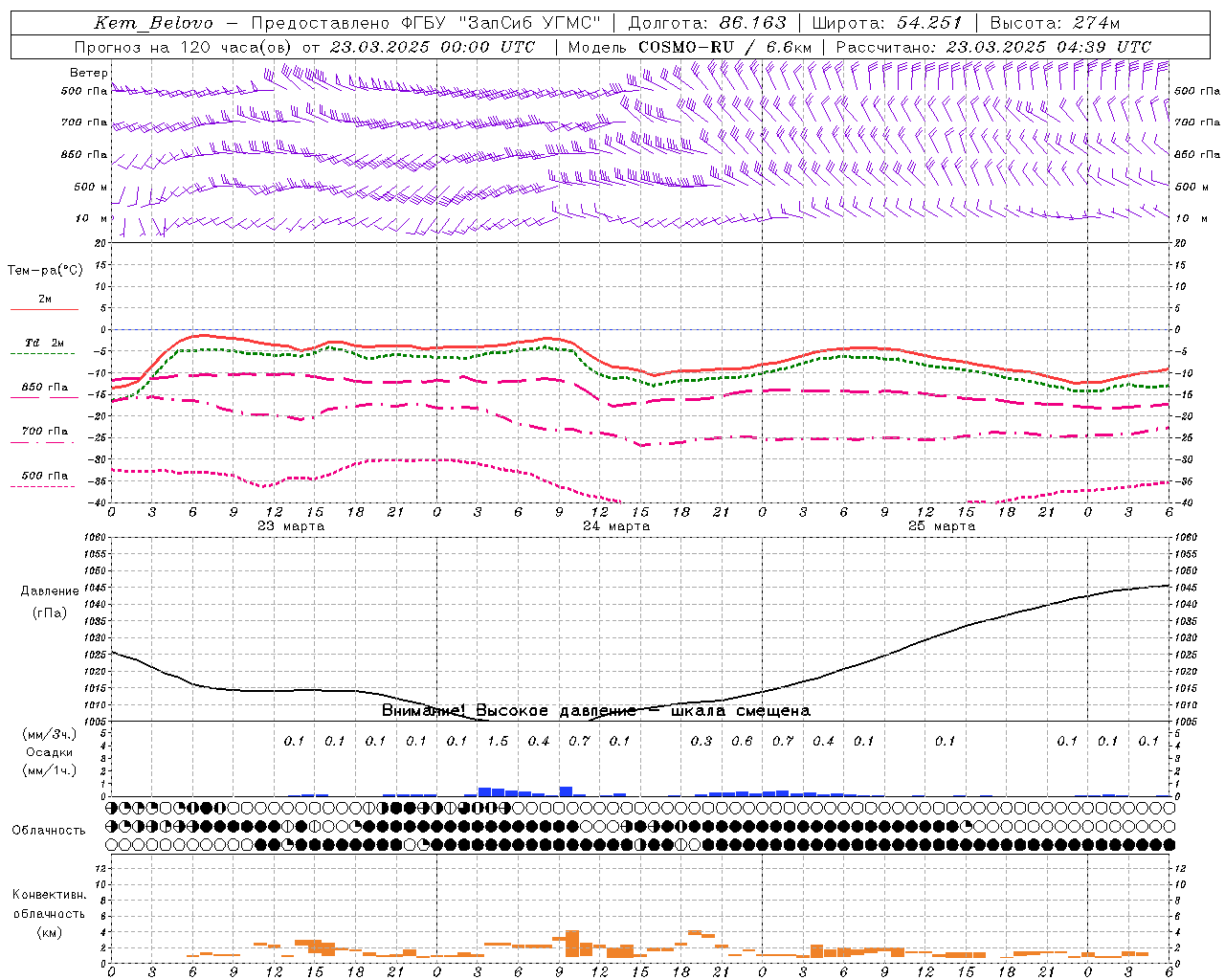1225x980 pixels.
Task: Click the high pressure warning text
Action: [596, 710]
